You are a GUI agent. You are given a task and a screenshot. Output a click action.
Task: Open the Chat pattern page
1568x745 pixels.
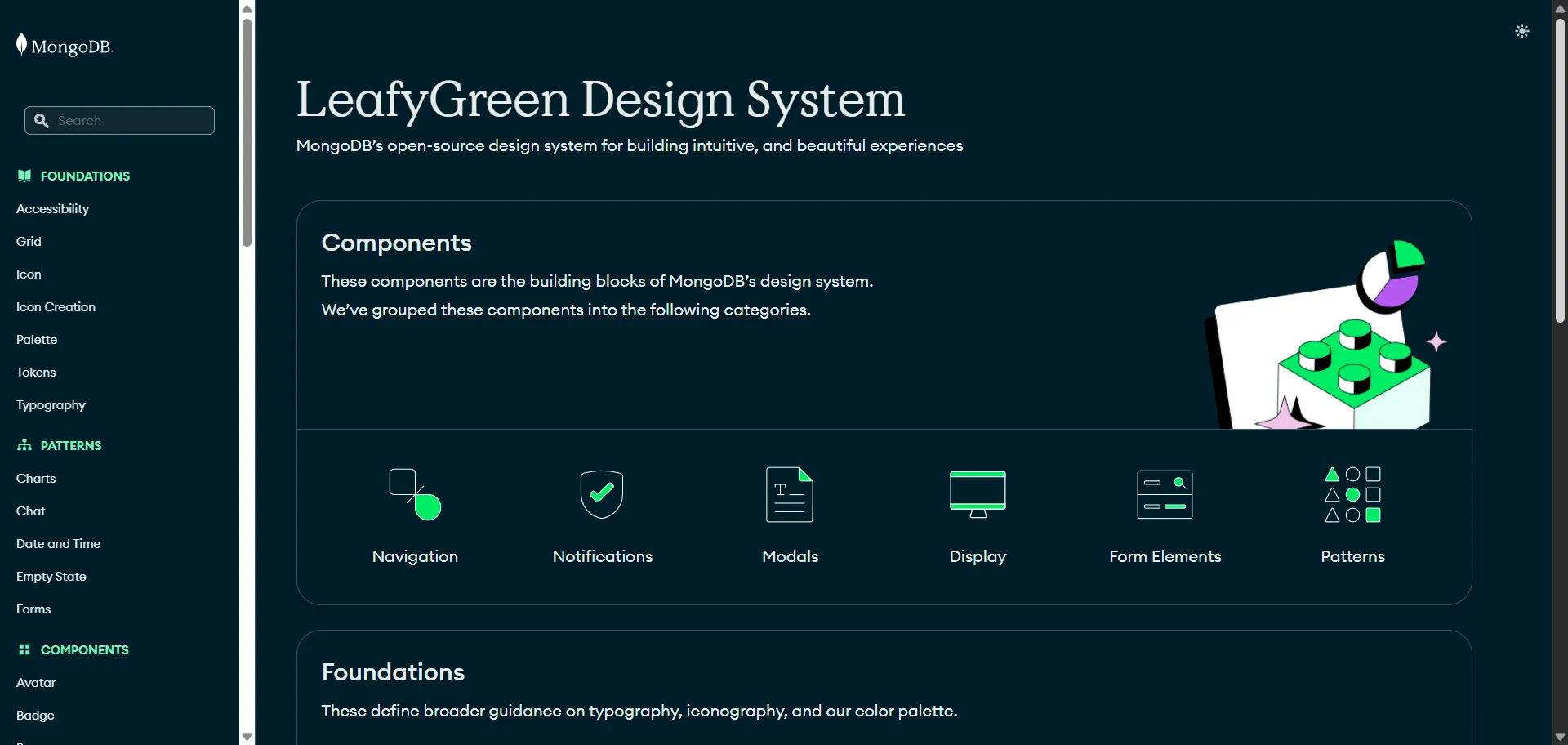point(31,511)
